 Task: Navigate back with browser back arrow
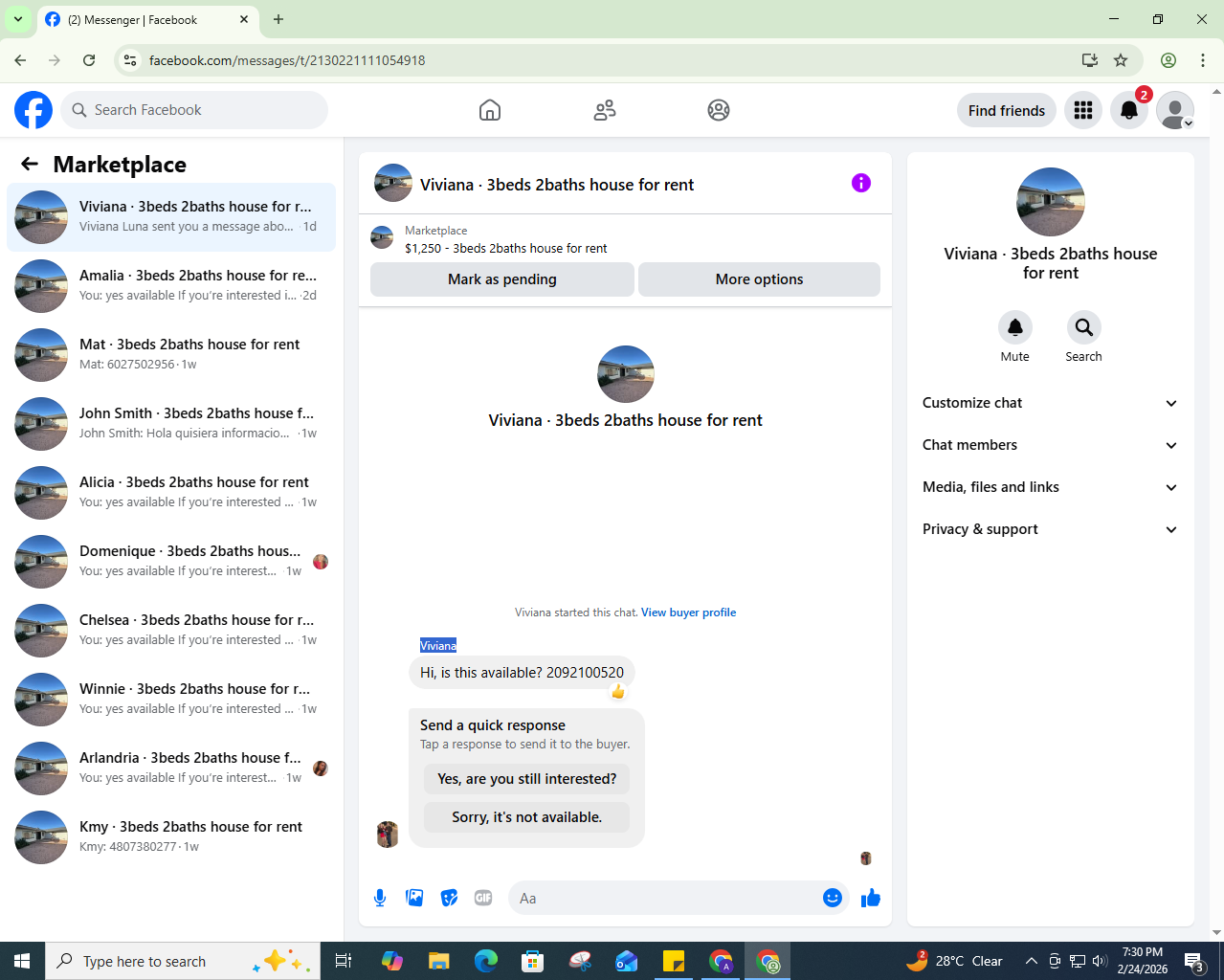click(20, 60)
